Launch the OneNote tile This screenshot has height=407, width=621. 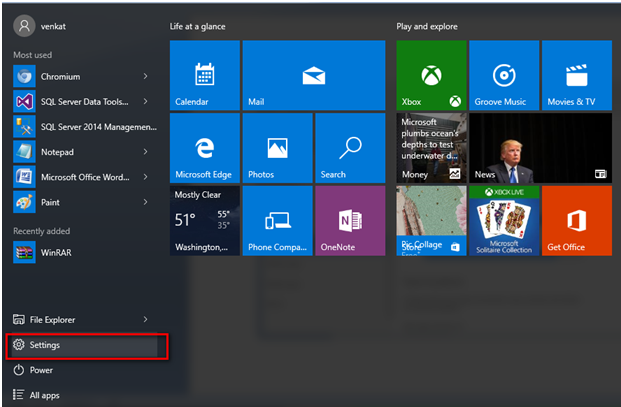(350, 221)
